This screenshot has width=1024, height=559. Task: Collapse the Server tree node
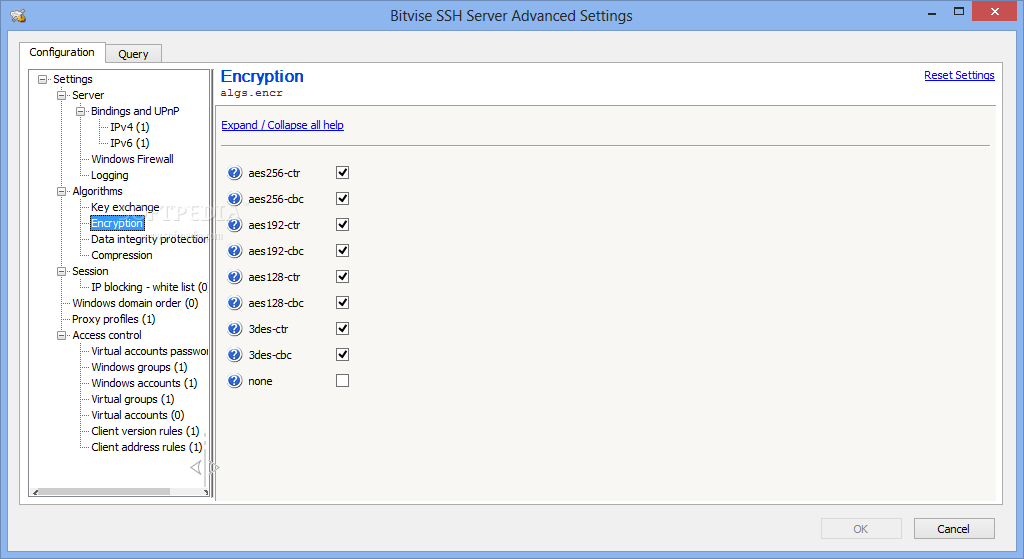point(61,95)
